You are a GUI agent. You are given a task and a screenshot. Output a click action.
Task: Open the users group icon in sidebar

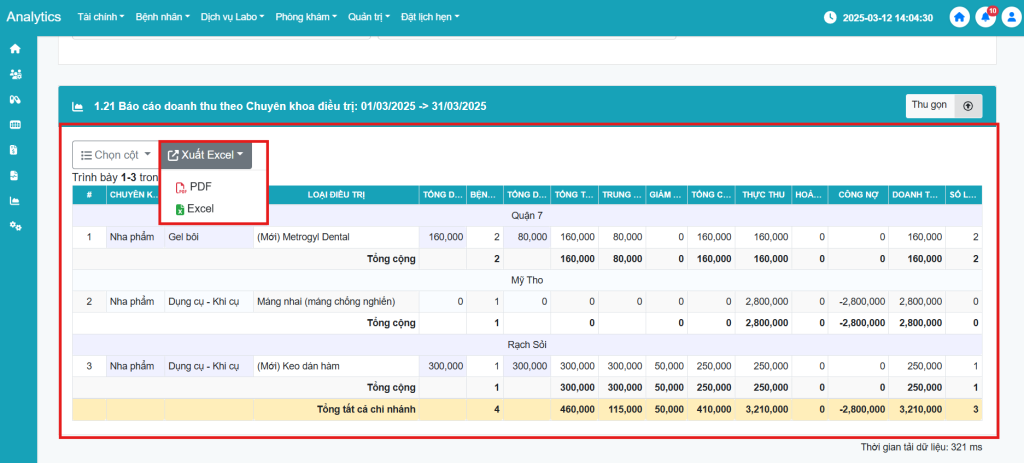[15, 74]
